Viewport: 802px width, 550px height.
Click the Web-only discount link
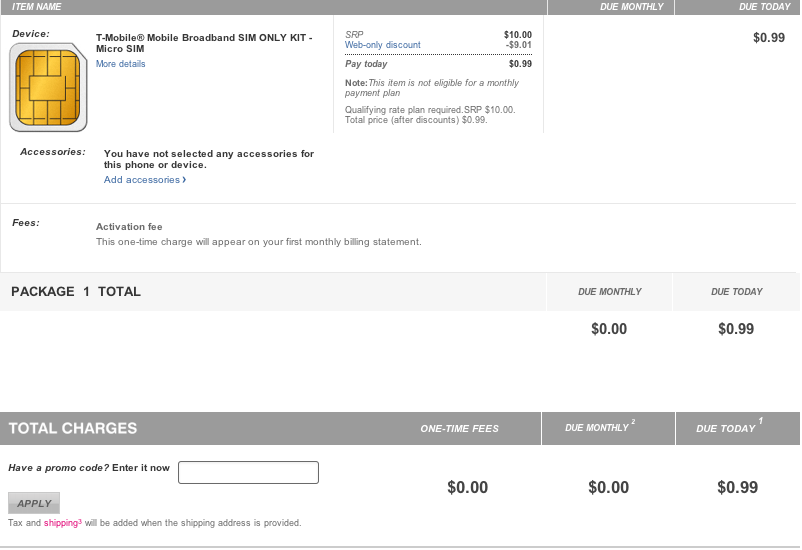(383, 45)
